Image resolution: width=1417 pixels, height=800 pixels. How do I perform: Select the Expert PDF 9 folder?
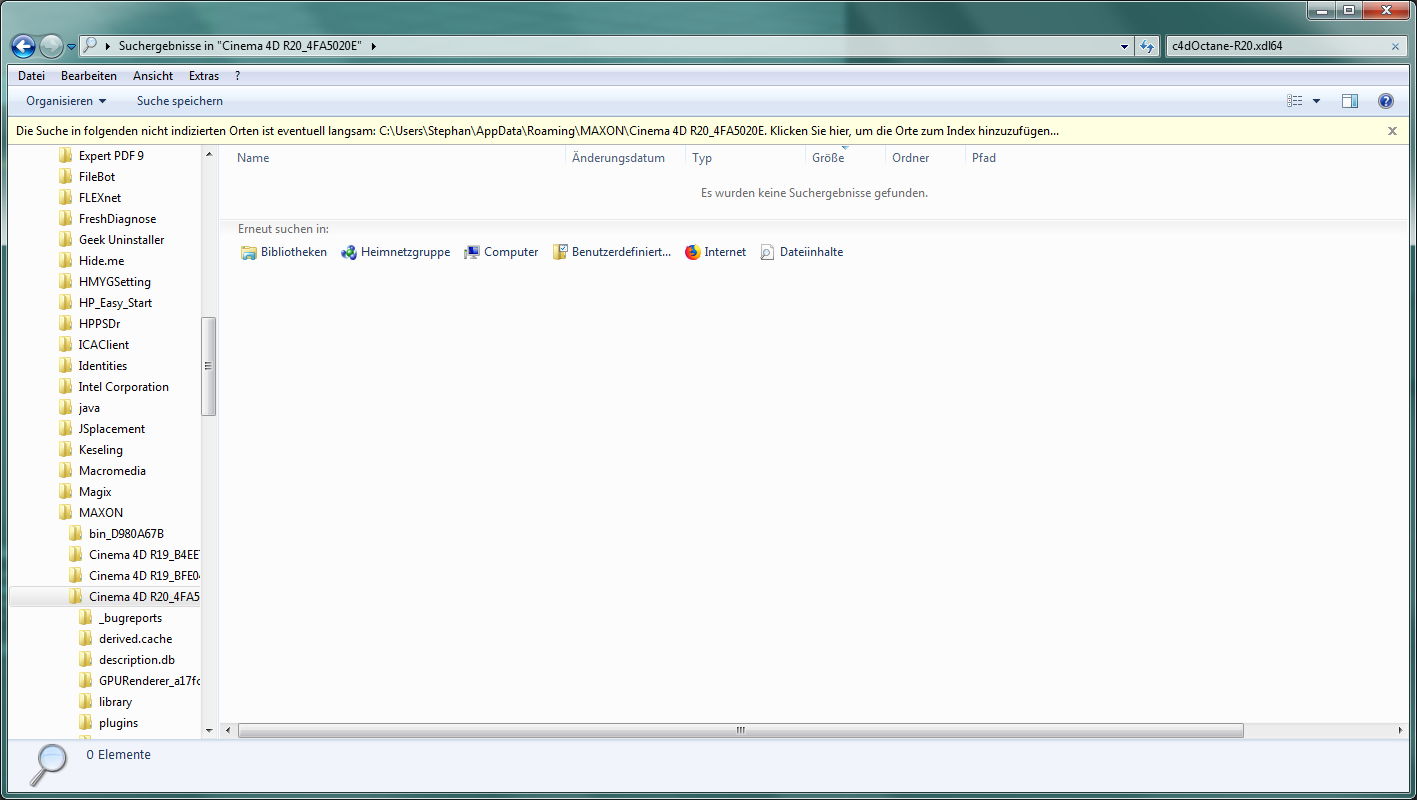[111, 156]
